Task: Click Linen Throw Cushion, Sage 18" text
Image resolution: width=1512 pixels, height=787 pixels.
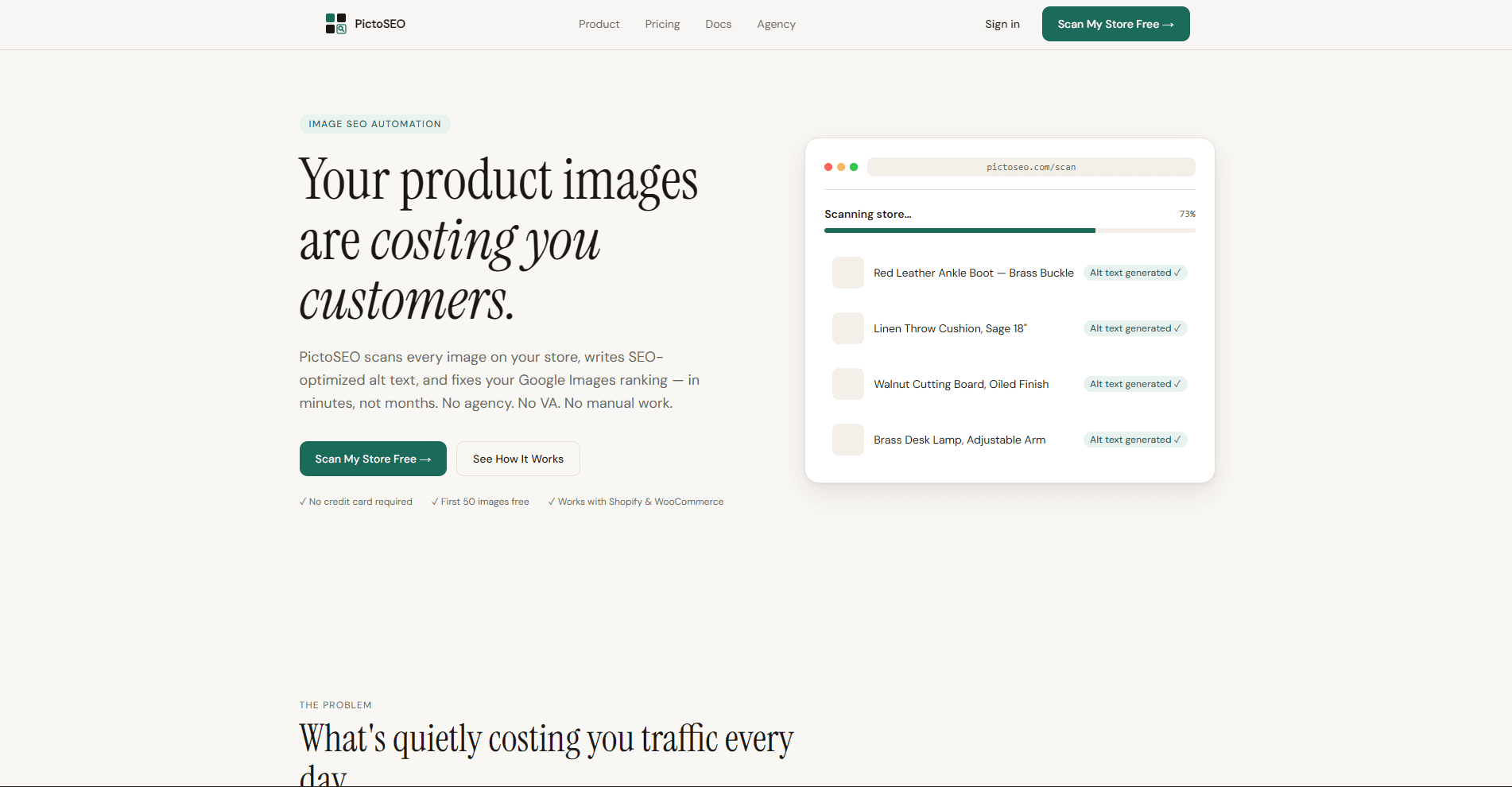Action: (x=951, y=328)
